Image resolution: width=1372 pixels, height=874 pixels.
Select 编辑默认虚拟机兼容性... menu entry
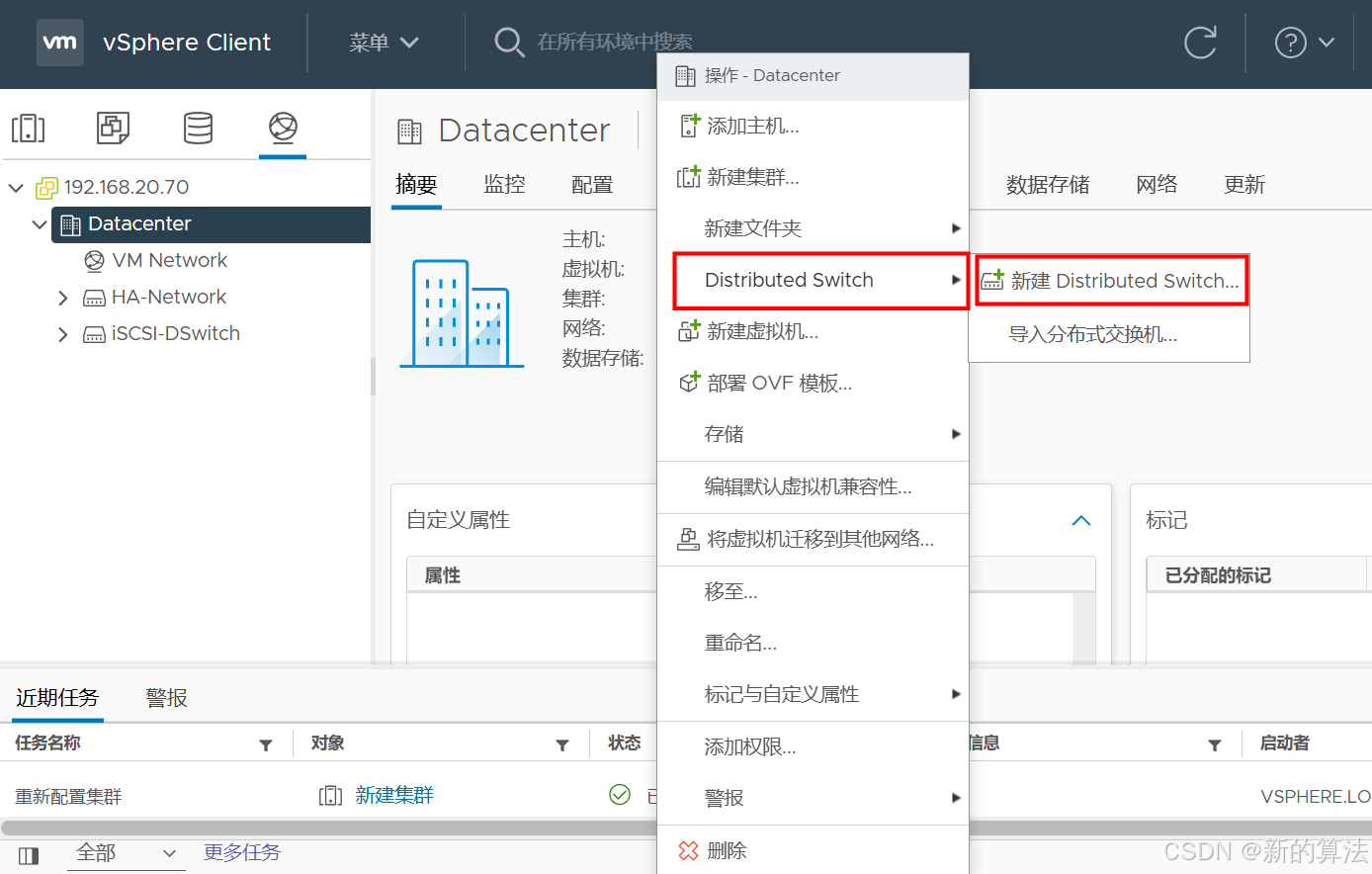point(813,486)
